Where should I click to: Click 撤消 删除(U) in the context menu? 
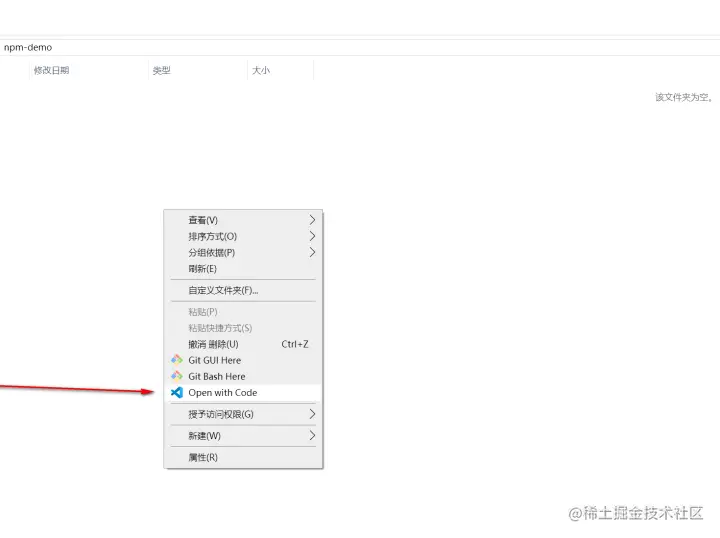click(x=243, y=344)
